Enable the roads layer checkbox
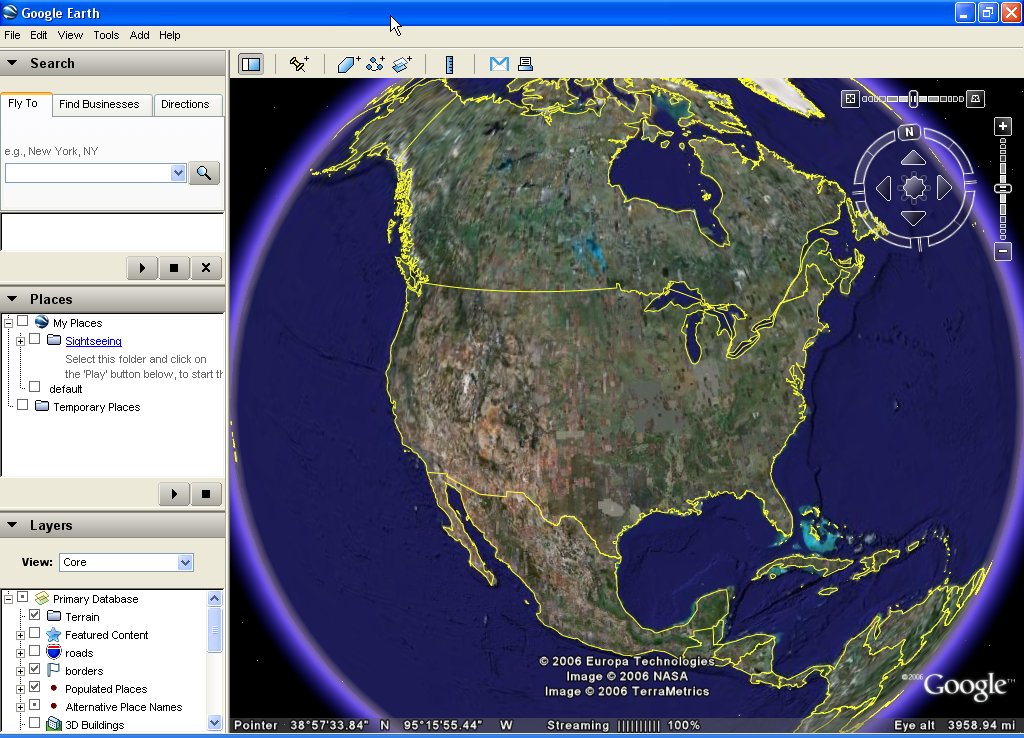Screen dimensions: 1024x738 pos(35,650)
